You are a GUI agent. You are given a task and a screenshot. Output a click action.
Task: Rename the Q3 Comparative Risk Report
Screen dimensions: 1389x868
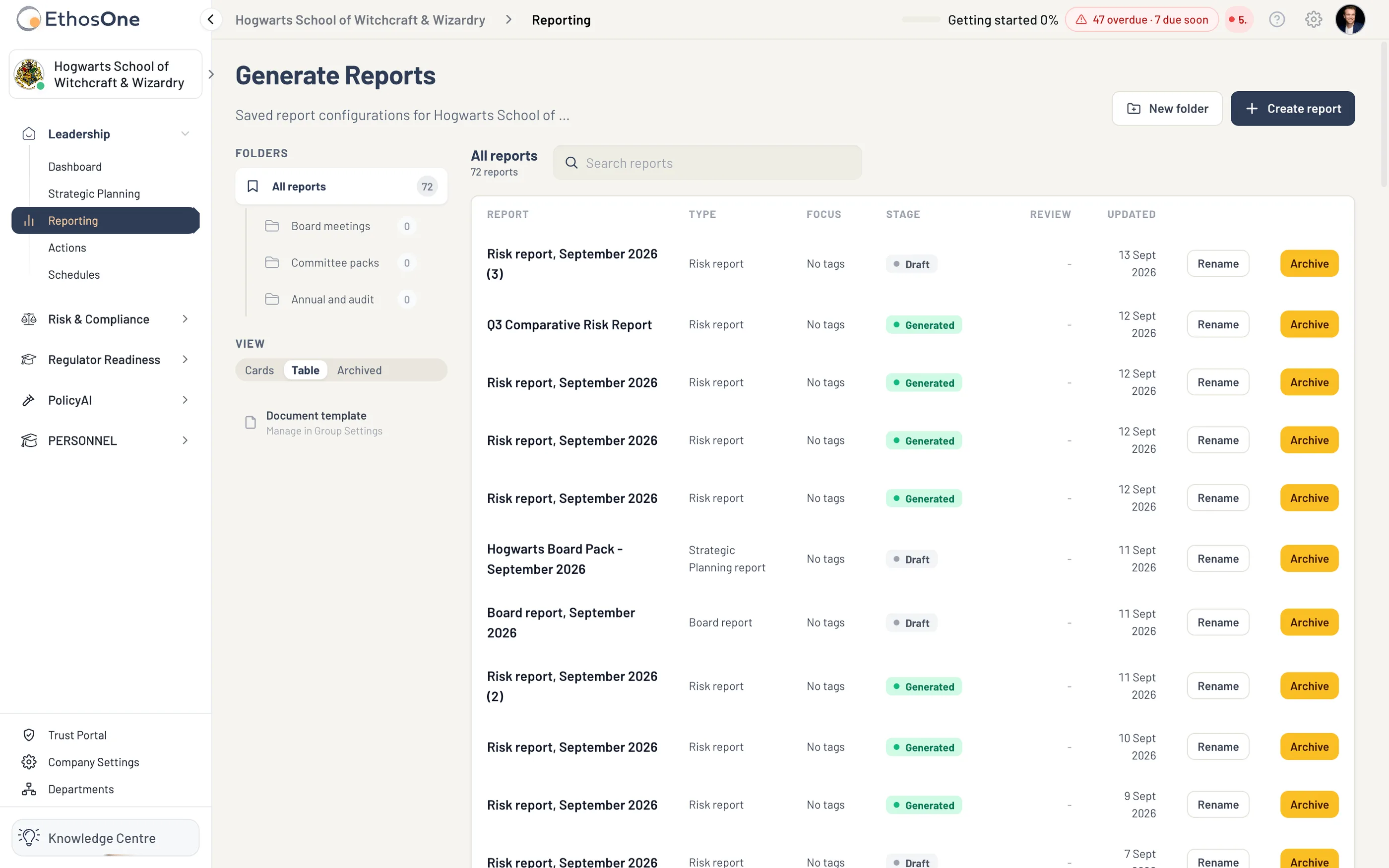[x=1218, y=324]
